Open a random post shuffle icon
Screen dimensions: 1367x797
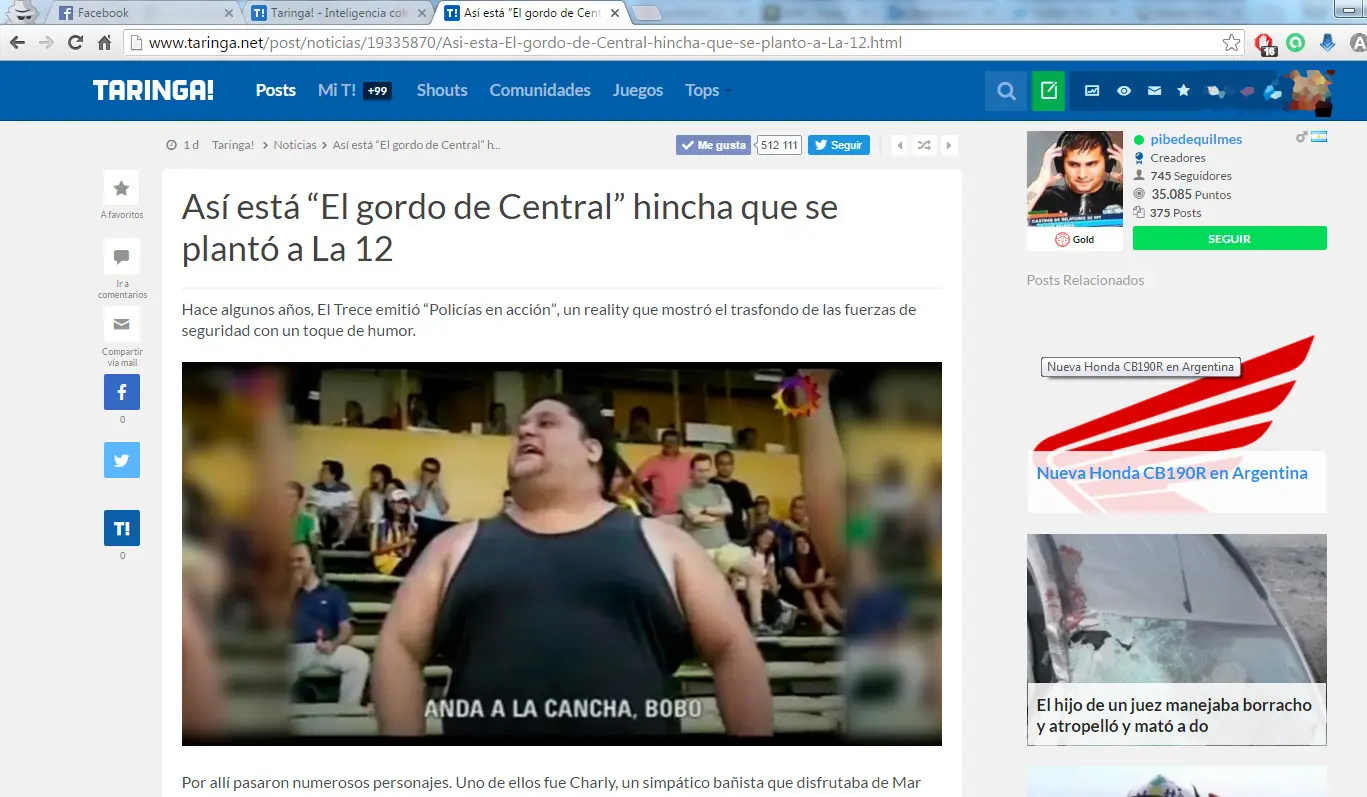924,145
